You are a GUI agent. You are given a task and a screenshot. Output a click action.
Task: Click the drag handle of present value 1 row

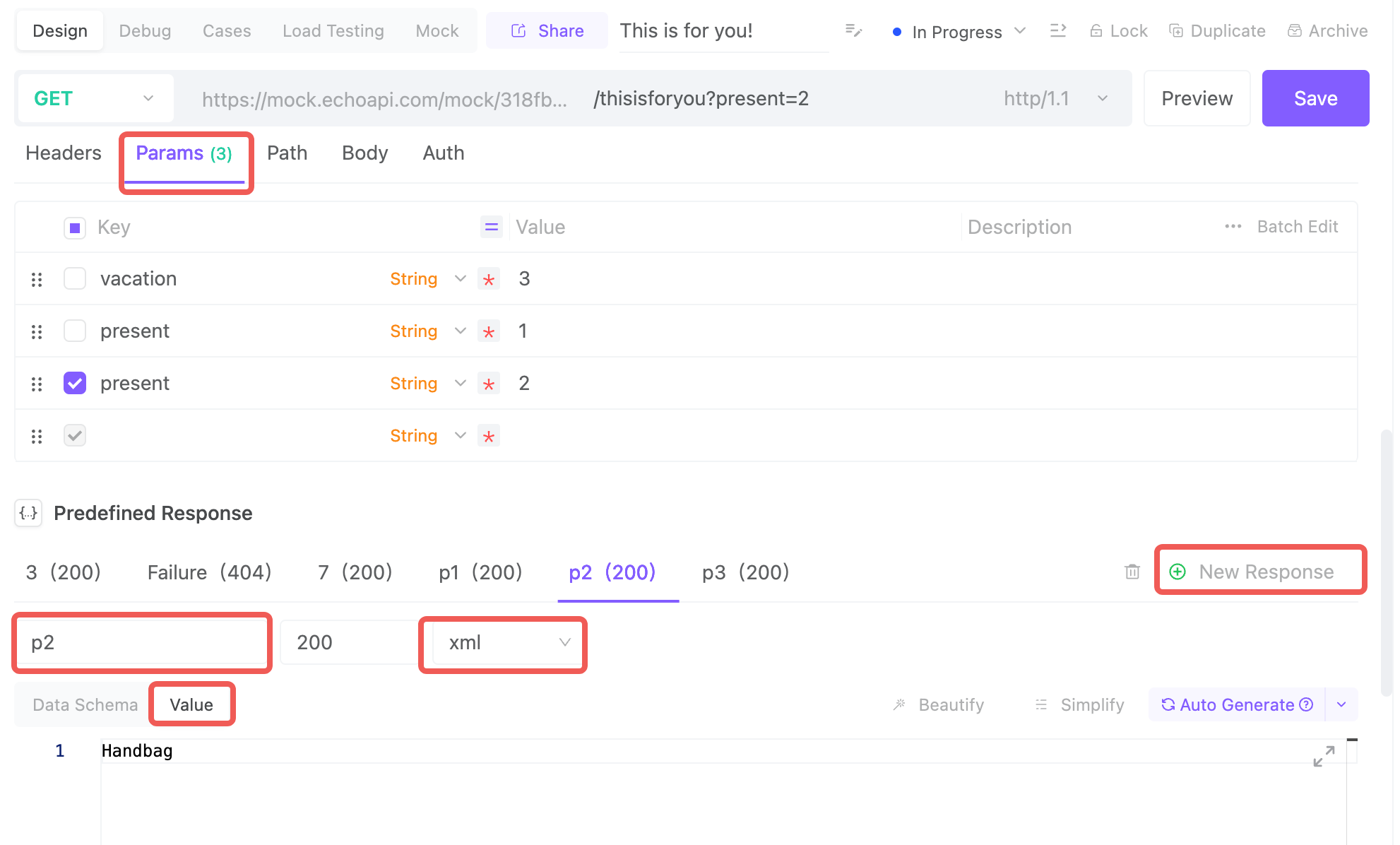(x=37, y=332)
